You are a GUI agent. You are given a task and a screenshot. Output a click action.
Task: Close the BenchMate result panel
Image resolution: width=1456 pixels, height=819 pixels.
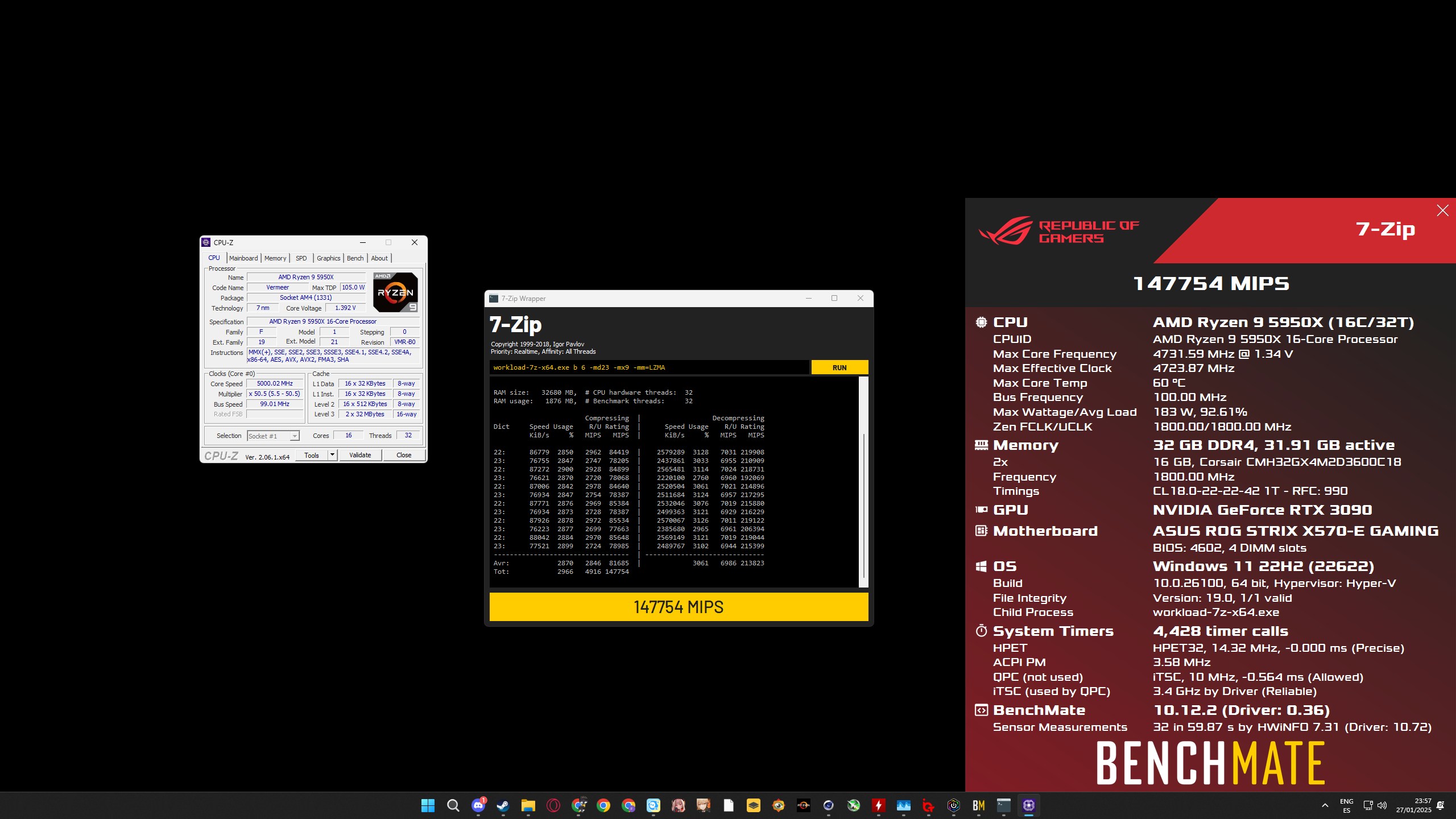1442,210
